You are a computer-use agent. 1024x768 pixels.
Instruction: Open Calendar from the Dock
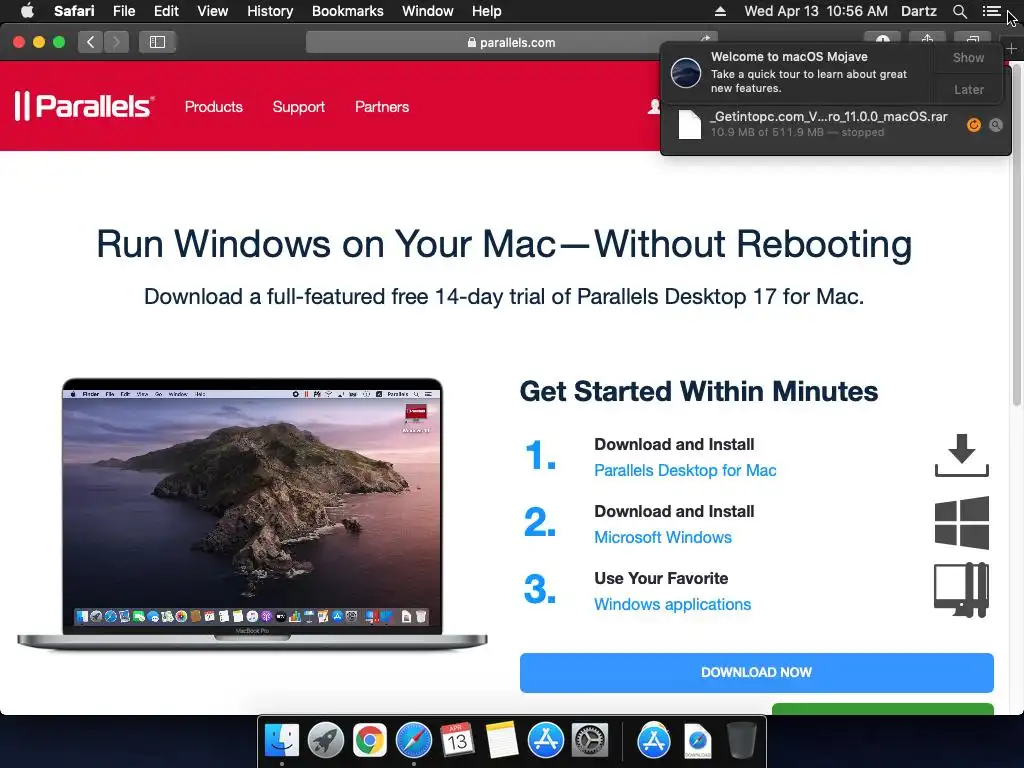[x=457, y=741]
